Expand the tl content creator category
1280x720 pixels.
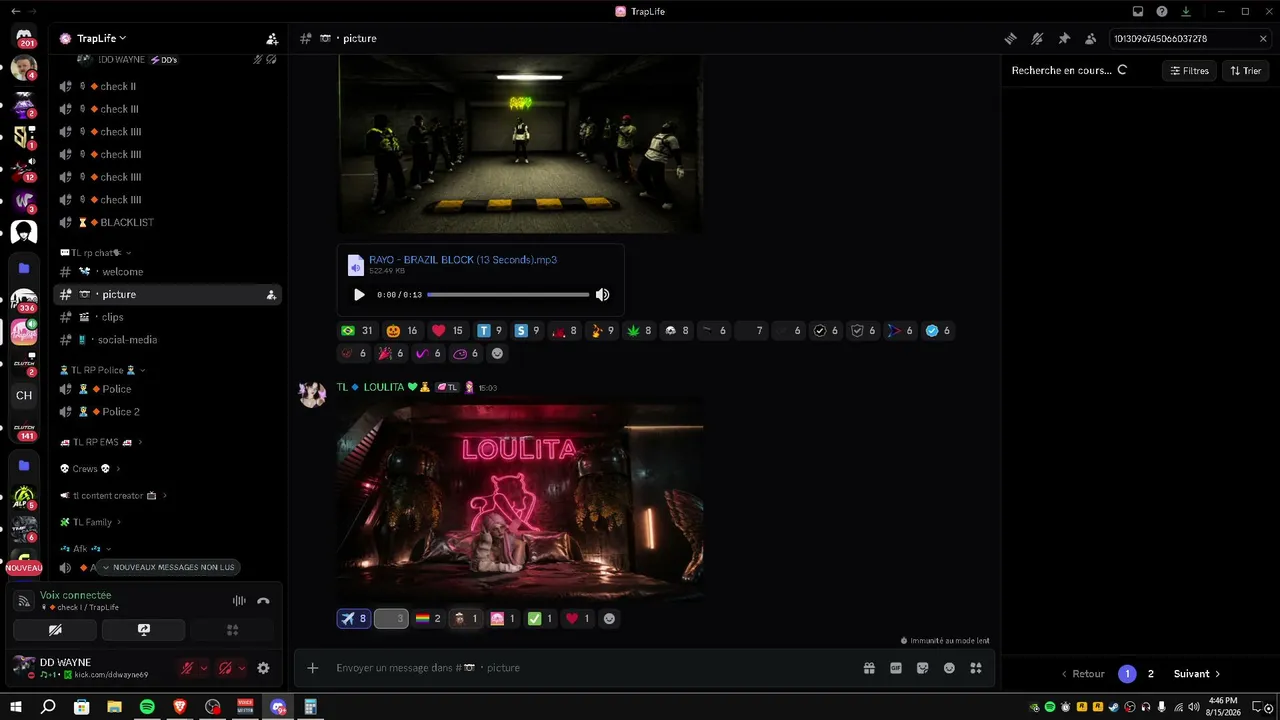point(113,496)
